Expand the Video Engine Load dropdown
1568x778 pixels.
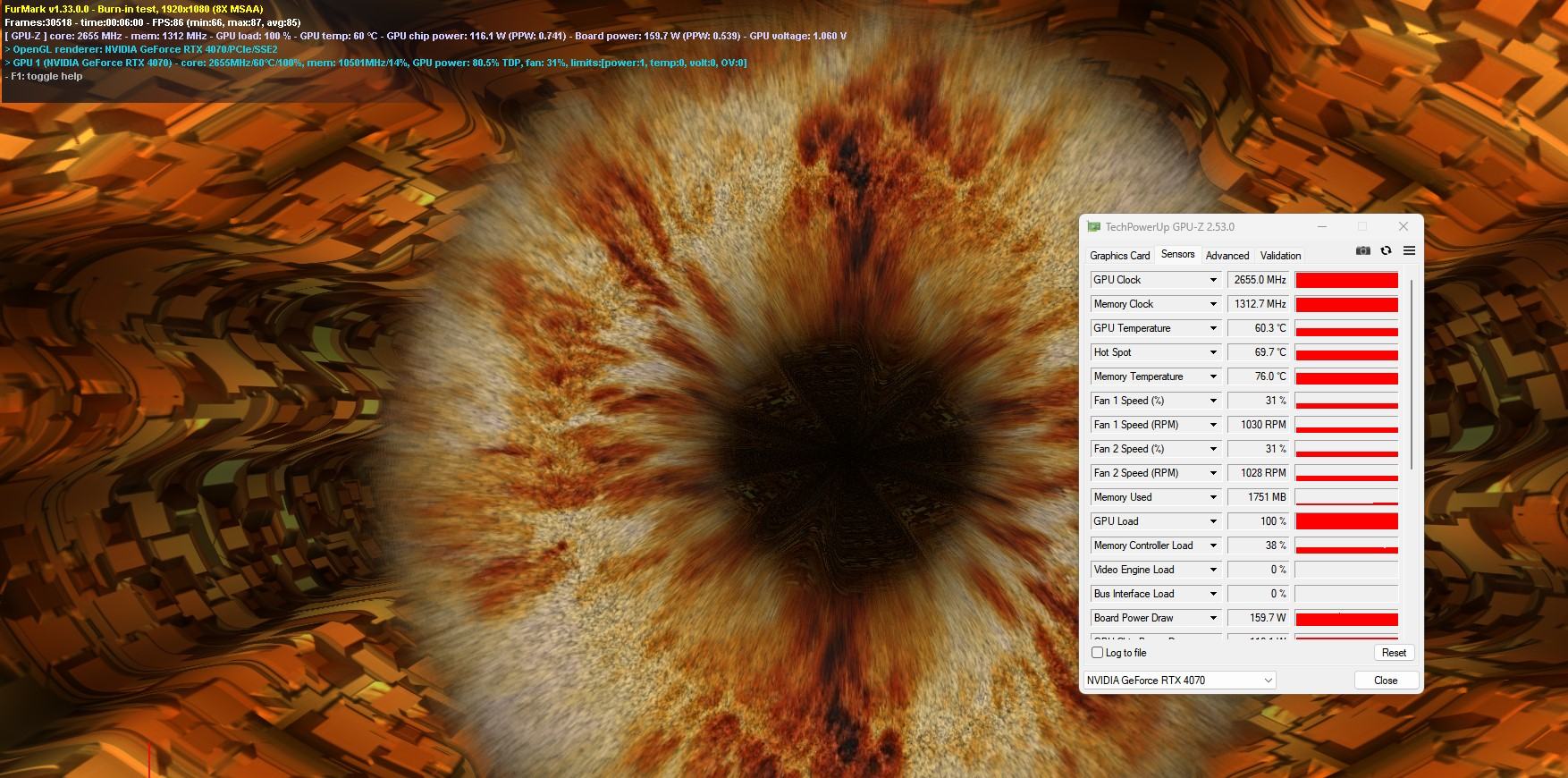click(x=1213, y=570)
